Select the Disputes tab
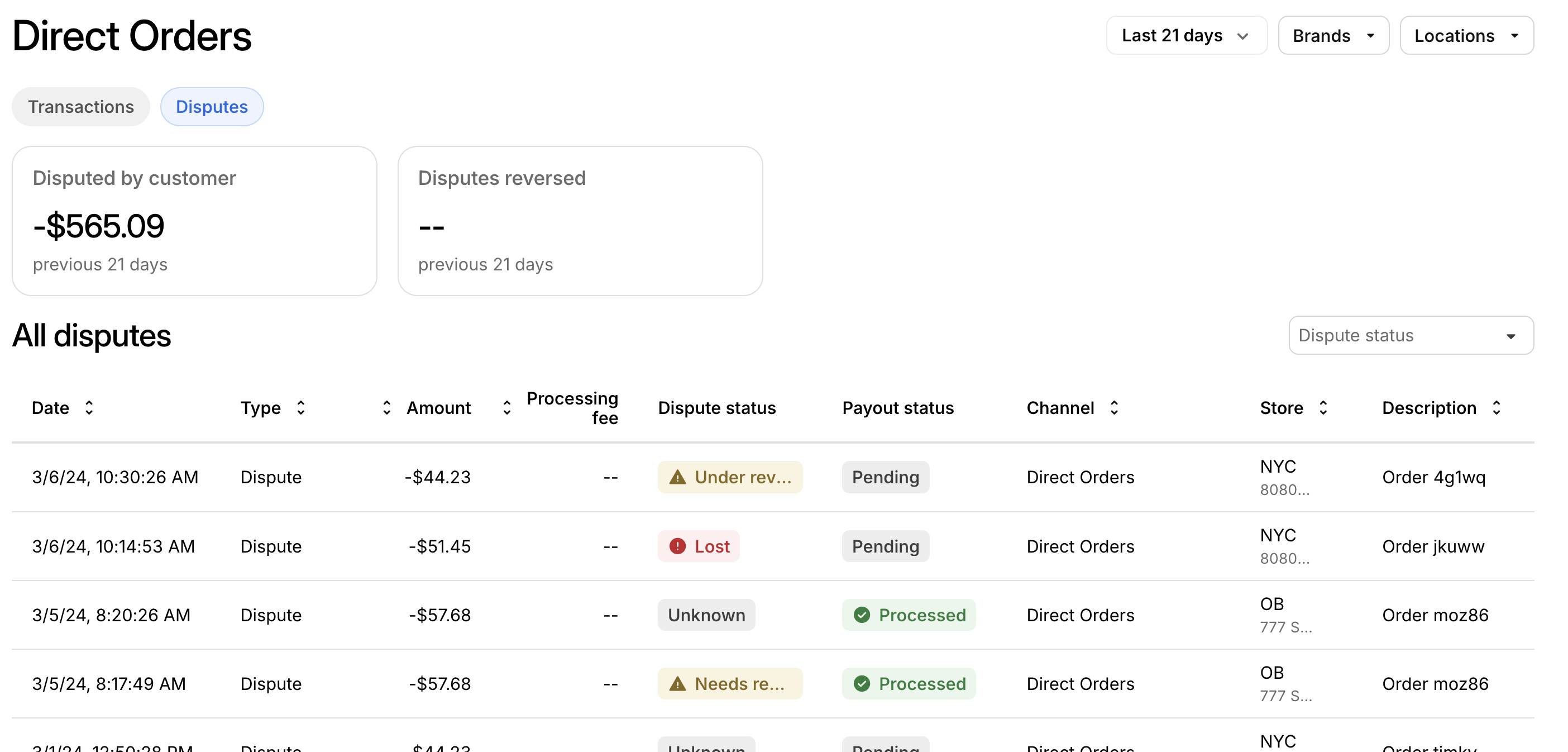Viewport: 1568px width, 752px height. click(212, 107)
